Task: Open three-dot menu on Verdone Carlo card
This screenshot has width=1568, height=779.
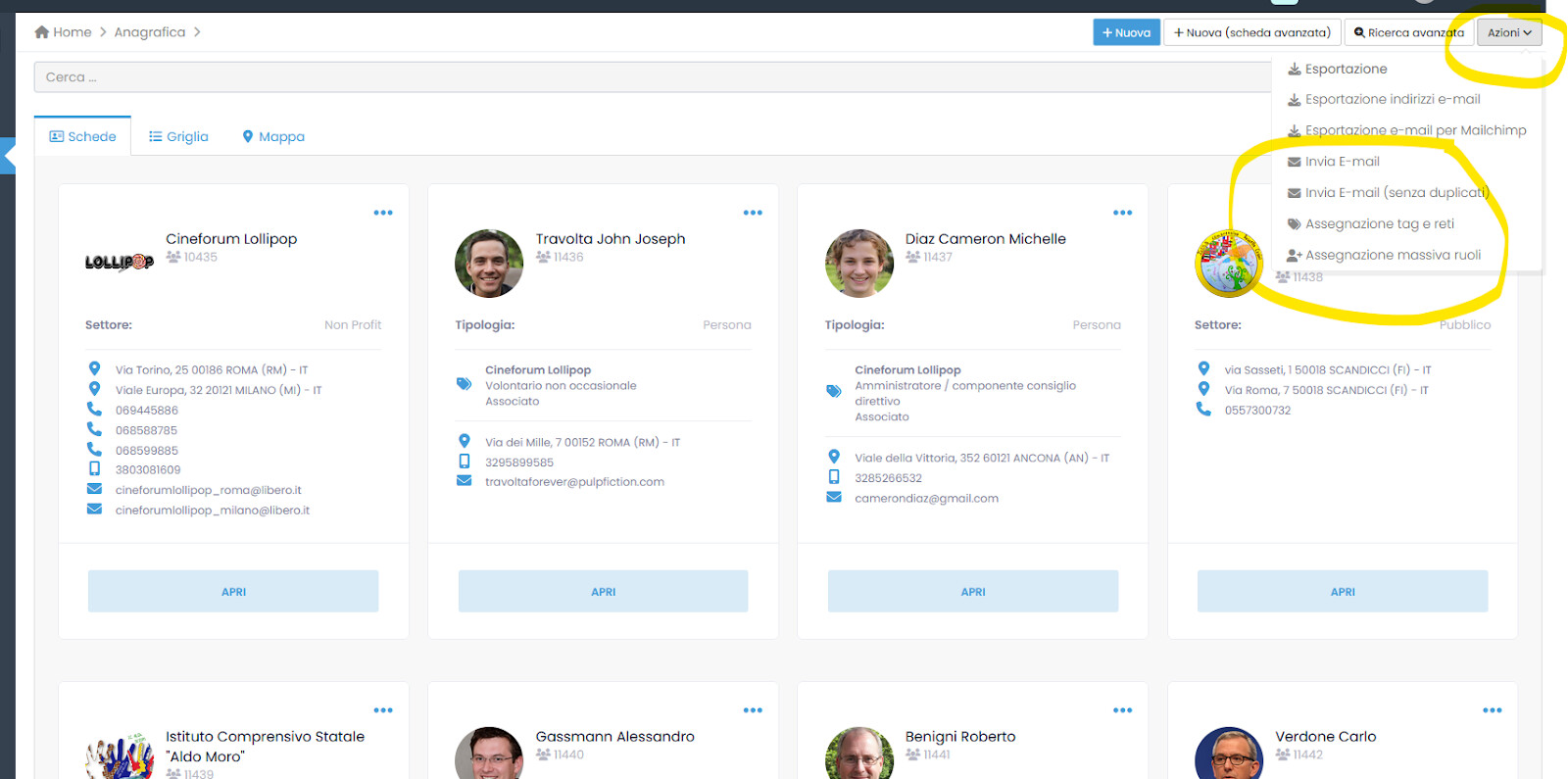Action: pos(1492,710)
